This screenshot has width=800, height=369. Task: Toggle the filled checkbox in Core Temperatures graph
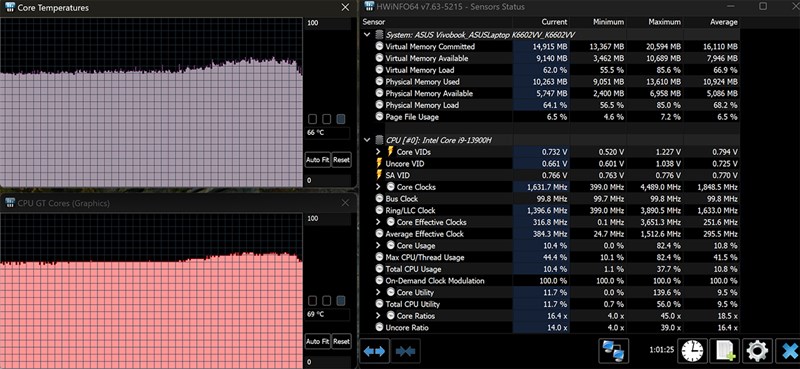341,119
